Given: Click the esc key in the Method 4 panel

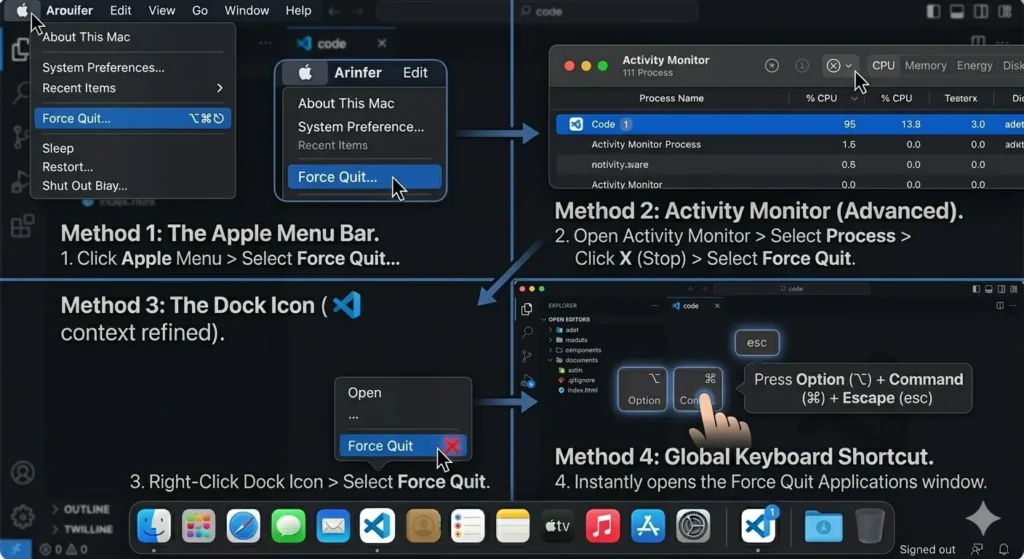Looking at the screenshot, I should [757, 342].
